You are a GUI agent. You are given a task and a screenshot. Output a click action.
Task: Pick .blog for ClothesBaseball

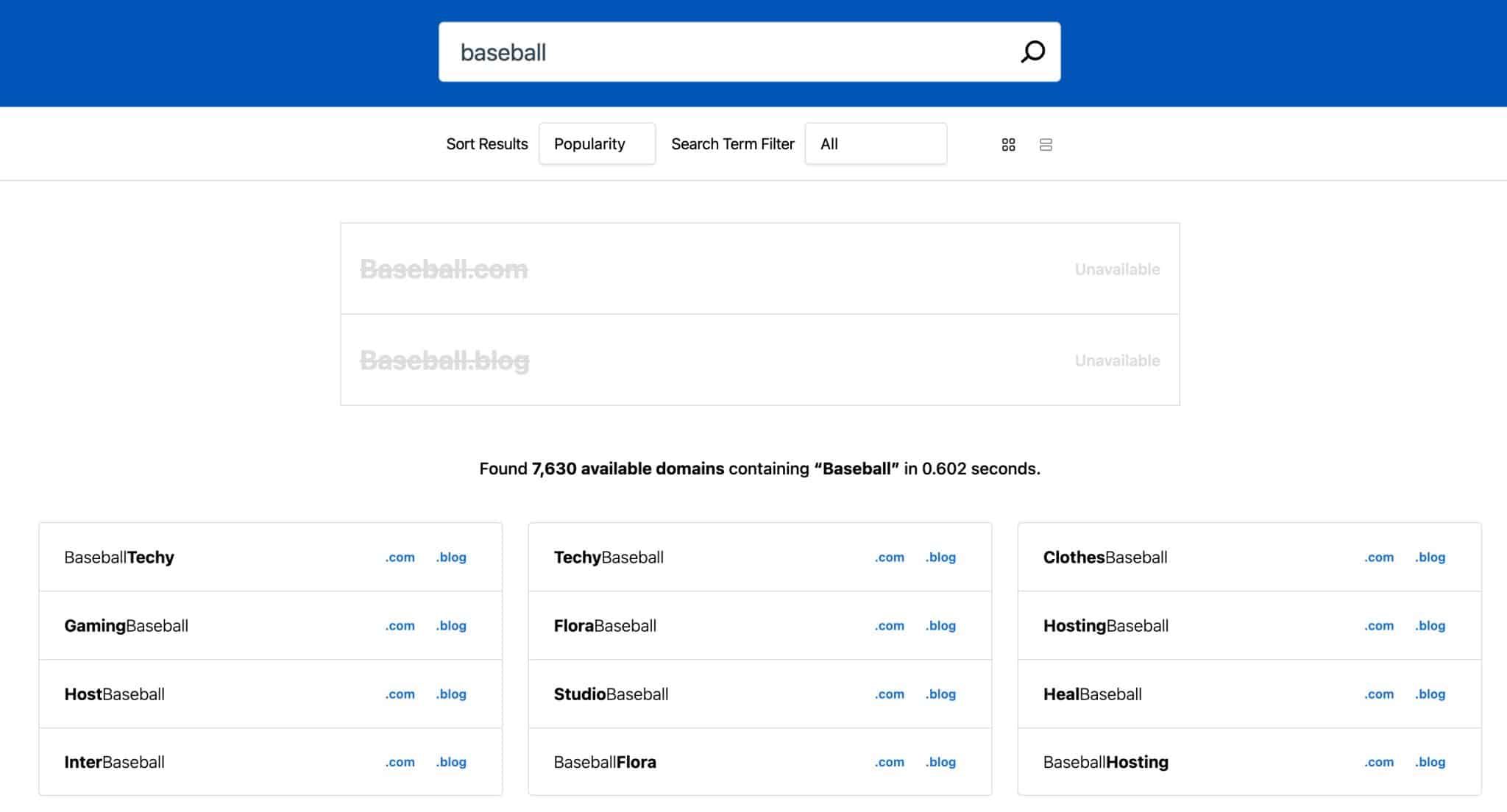point(1430,558)
